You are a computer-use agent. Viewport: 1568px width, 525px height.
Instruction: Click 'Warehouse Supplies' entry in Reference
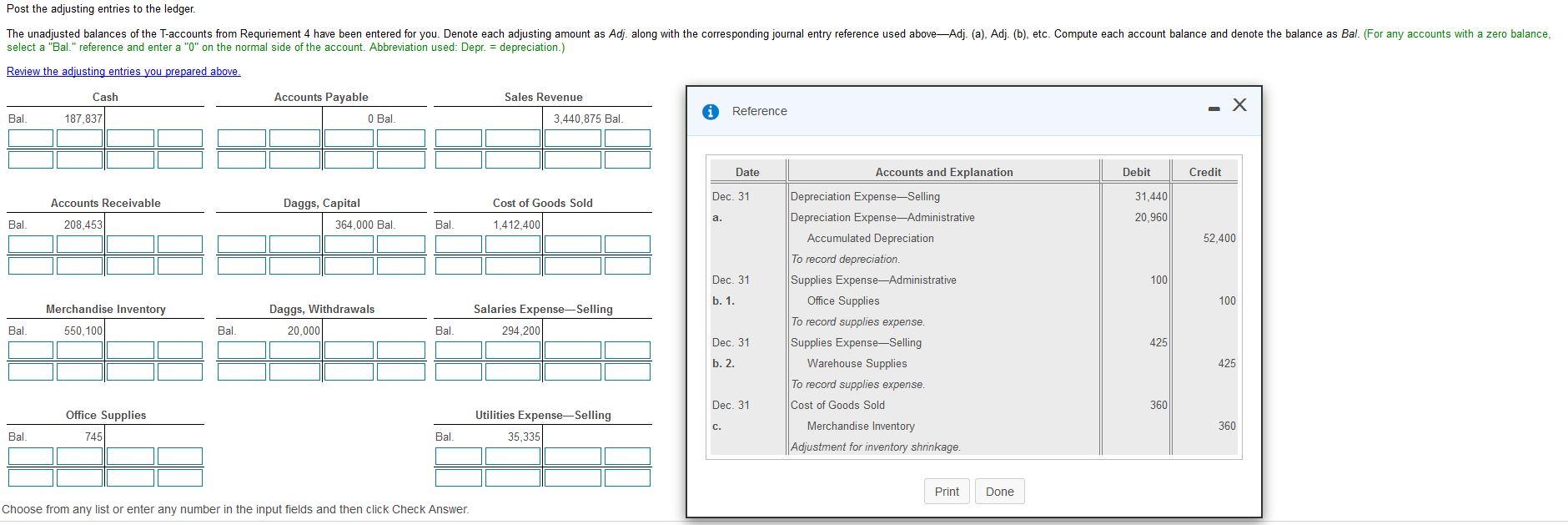pyautogui.click(x=857, y=363)
